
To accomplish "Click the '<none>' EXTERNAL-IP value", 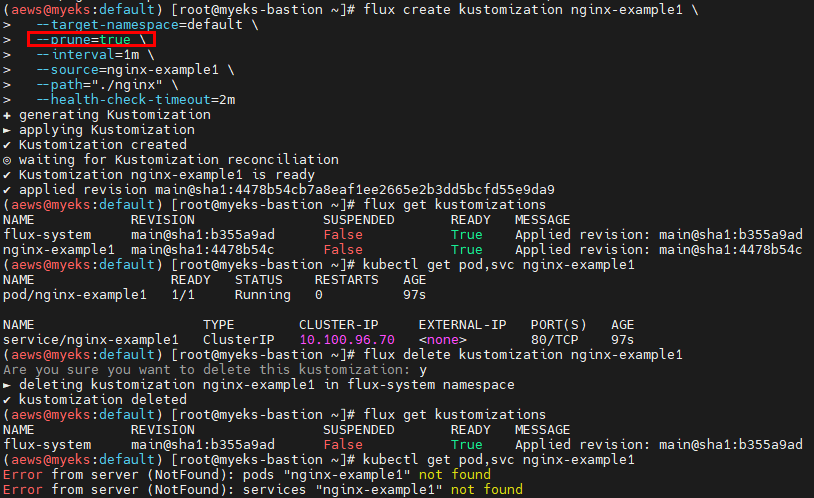I will click(x=442, y=340).
